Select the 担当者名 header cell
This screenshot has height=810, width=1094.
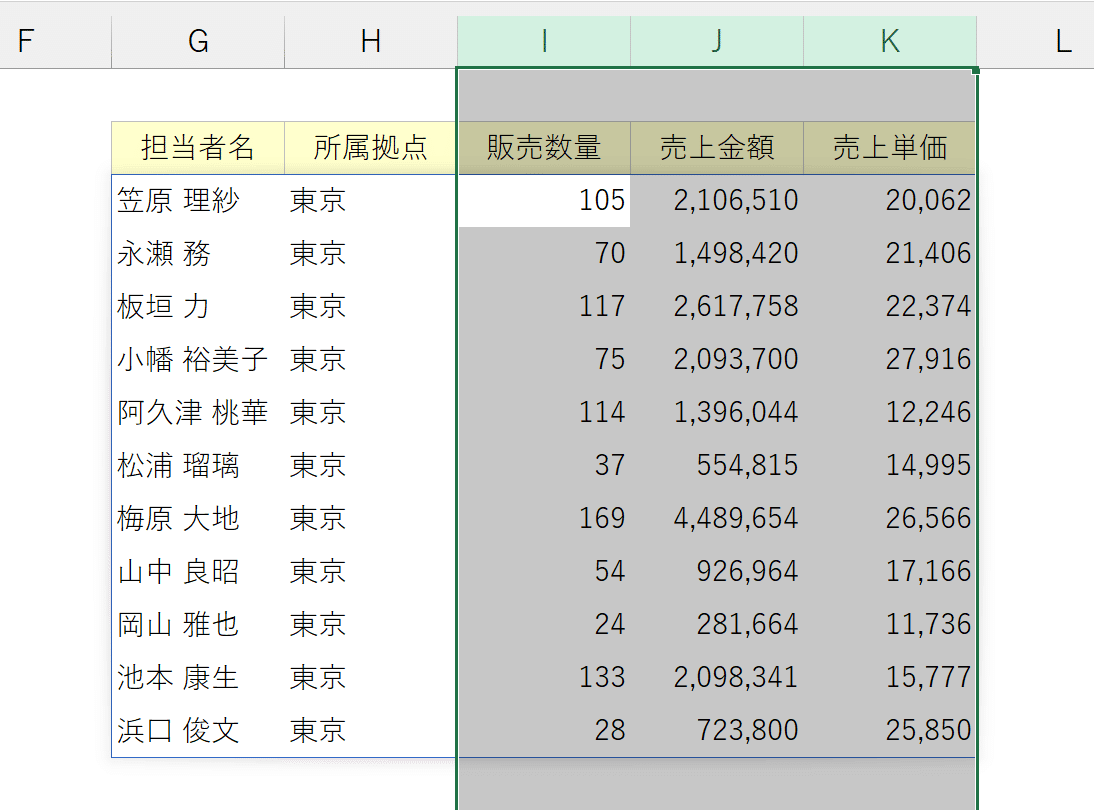tap(198, 148)
